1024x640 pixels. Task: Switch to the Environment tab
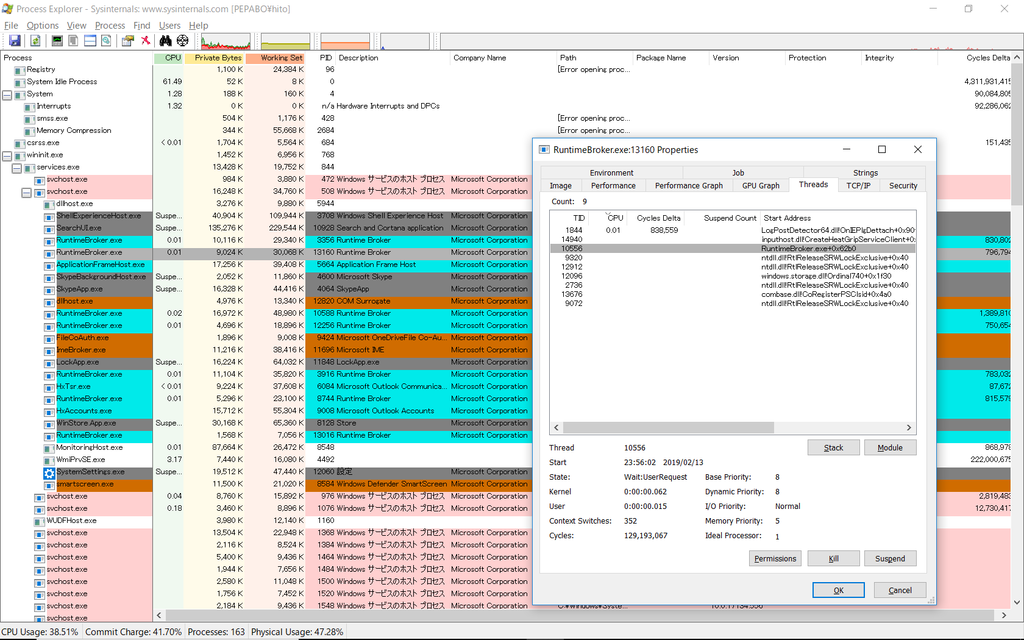(x=611, y=172)
